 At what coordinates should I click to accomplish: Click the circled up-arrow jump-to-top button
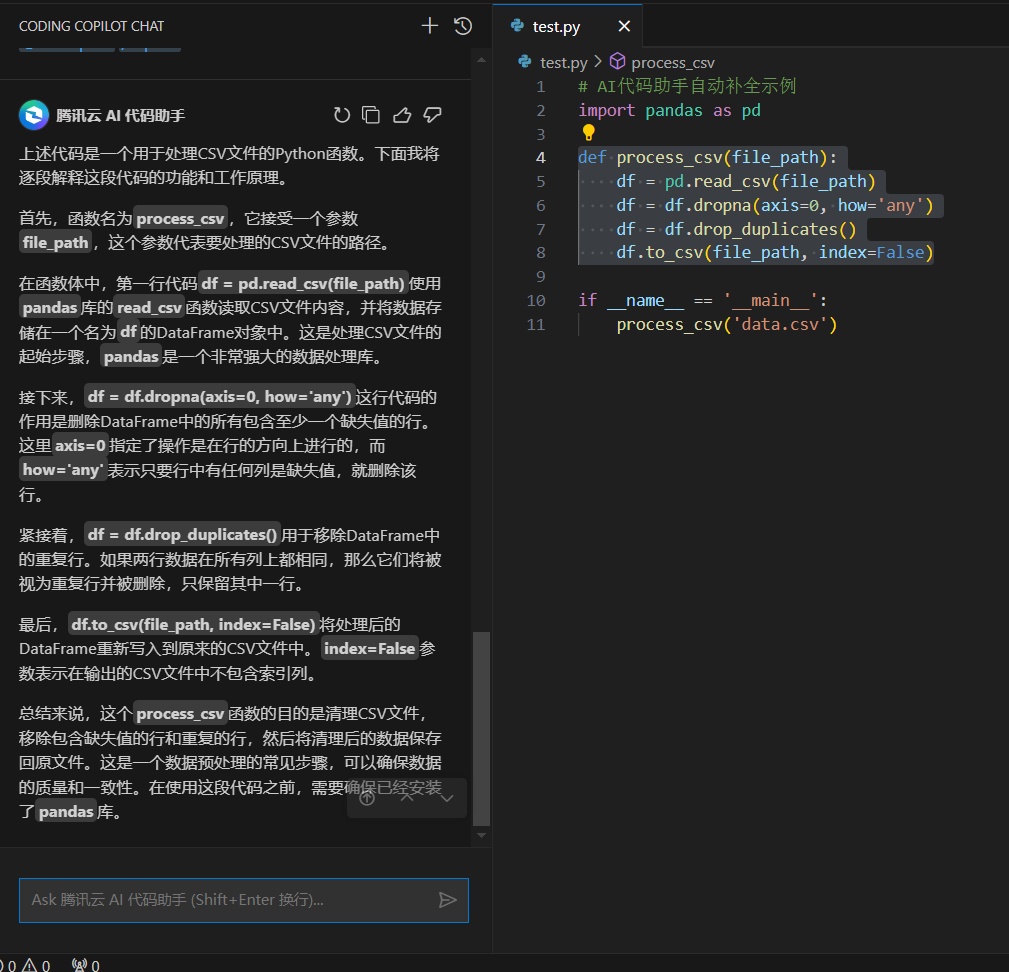[x=367, y=798]
